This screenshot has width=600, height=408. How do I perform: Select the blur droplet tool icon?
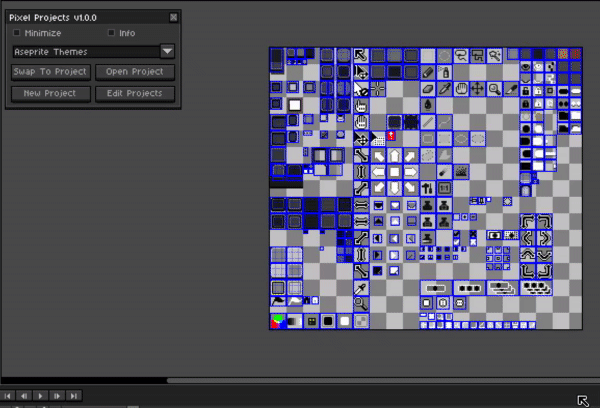428,106
